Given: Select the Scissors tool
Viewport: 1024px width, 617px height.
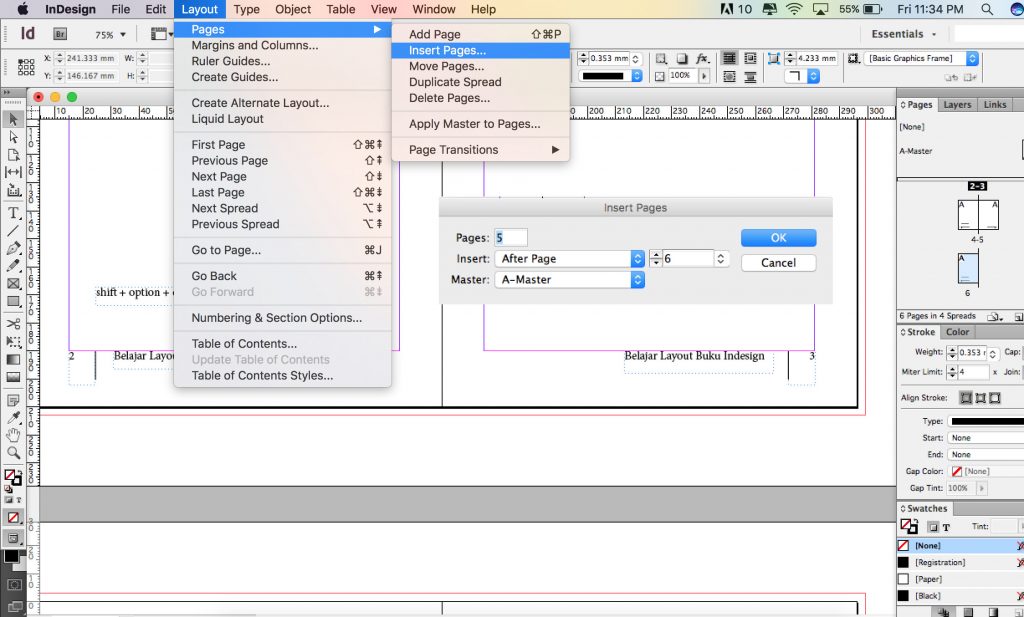Looking at the screenshot, I should point(13,324).
